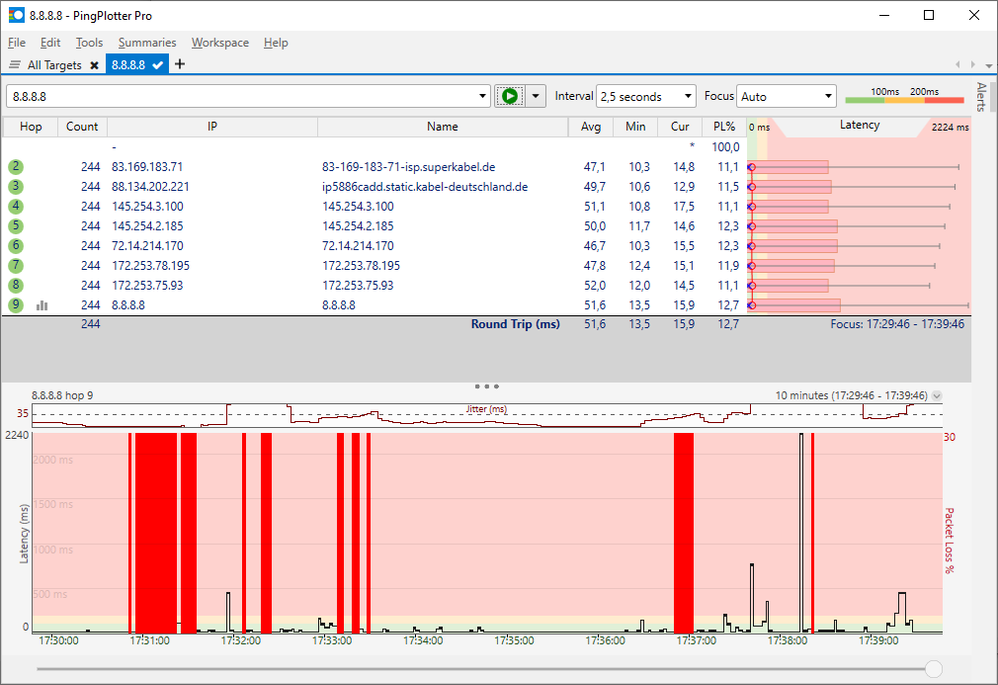Select name 83-169-183-71-isp.superkabel.de
998x685 pixels.
tap(409, 167)
